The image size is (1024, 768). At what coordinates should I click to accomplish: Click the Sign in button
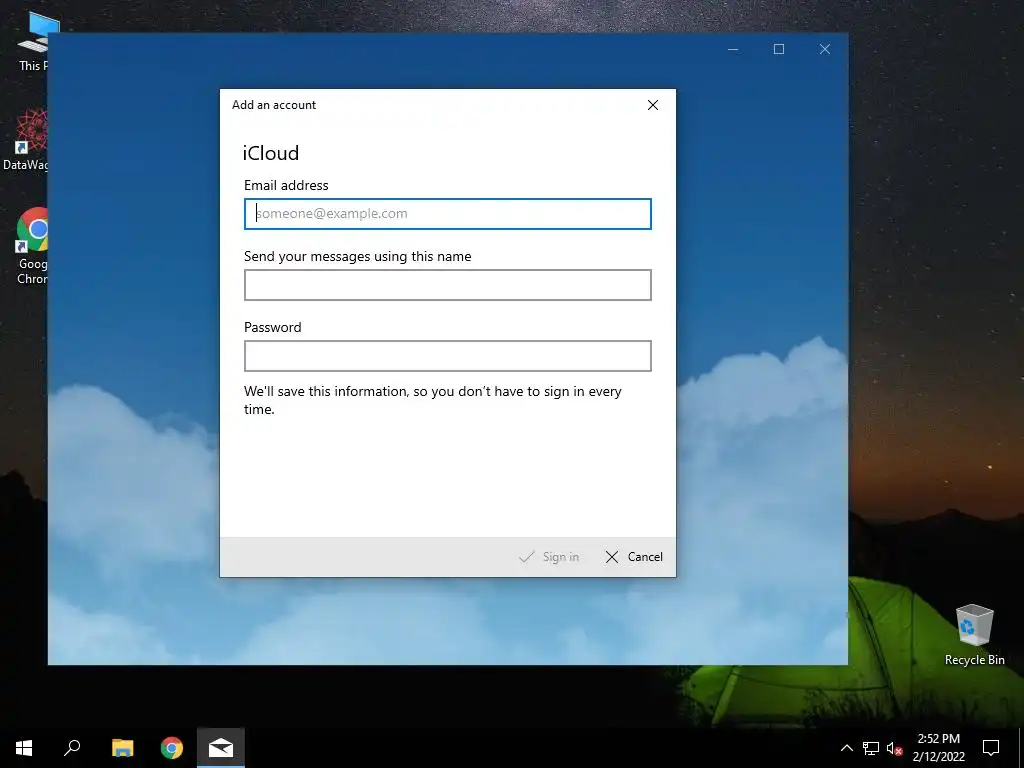[x=549, y=556]
